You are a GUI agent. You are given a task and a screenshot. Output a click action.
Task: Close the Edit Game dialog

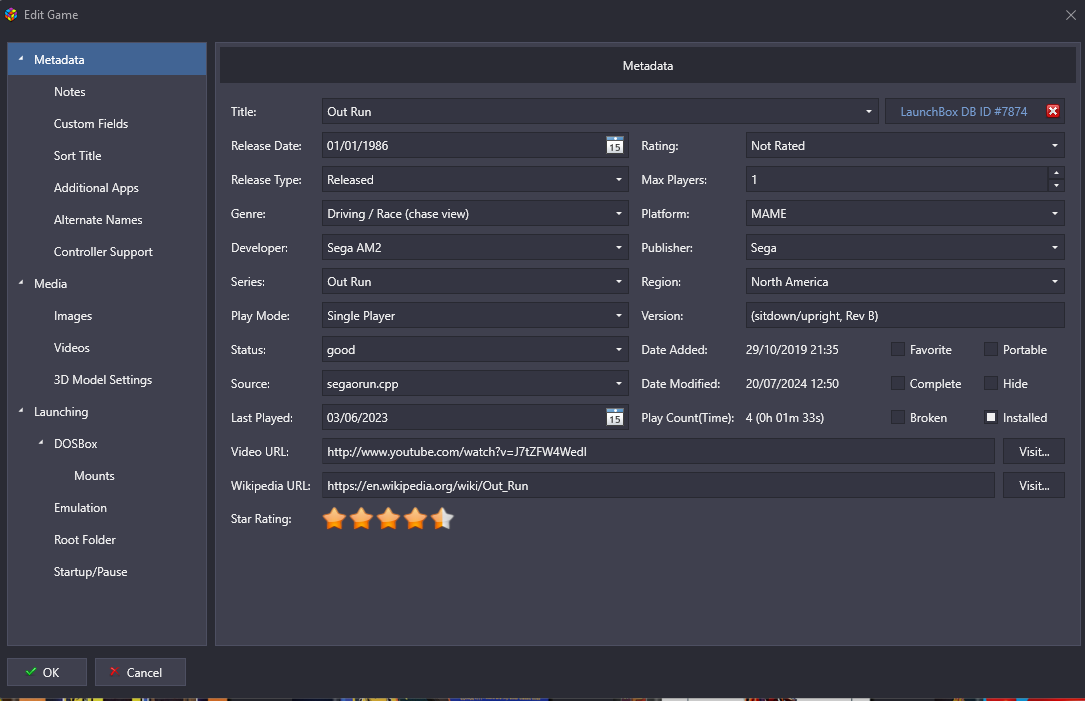point(1070,15)
